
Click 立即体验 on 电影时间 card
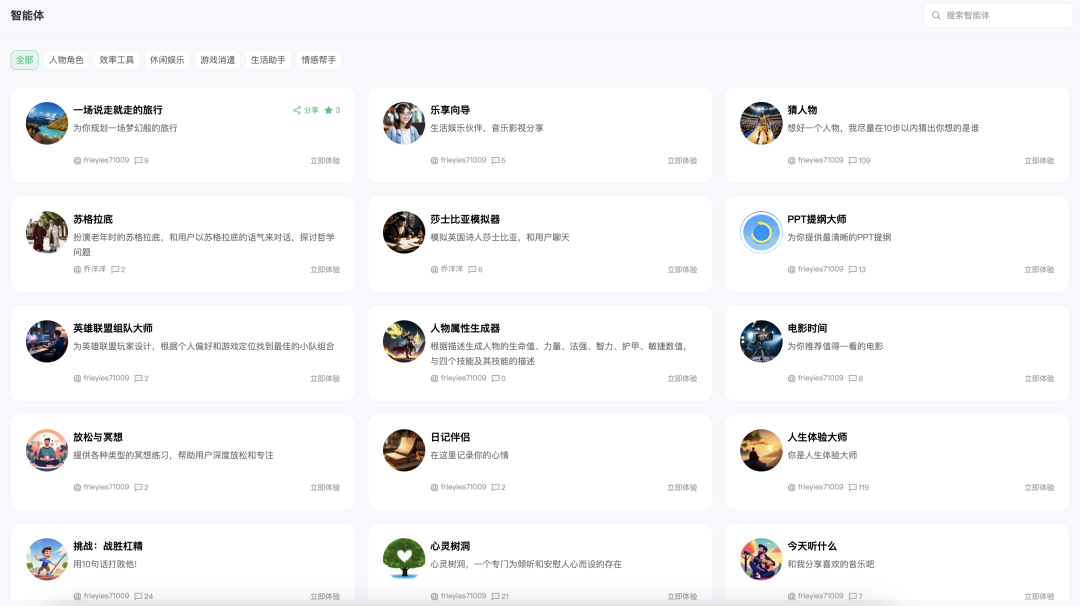1039,378
